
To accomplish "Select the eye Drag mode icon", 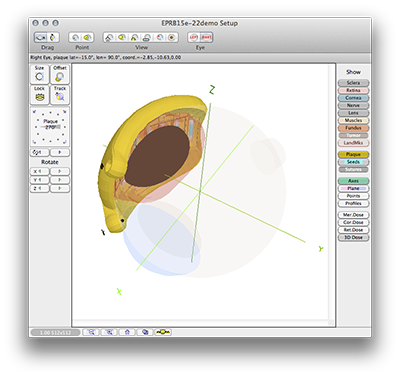I will point(41,37).
